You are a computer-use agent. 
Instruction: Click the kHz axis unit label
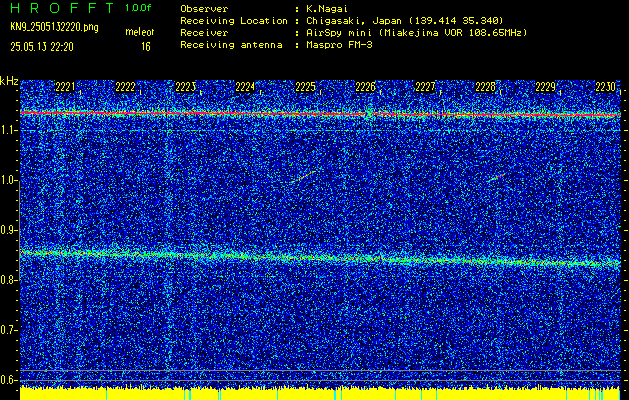coord(9,81)
